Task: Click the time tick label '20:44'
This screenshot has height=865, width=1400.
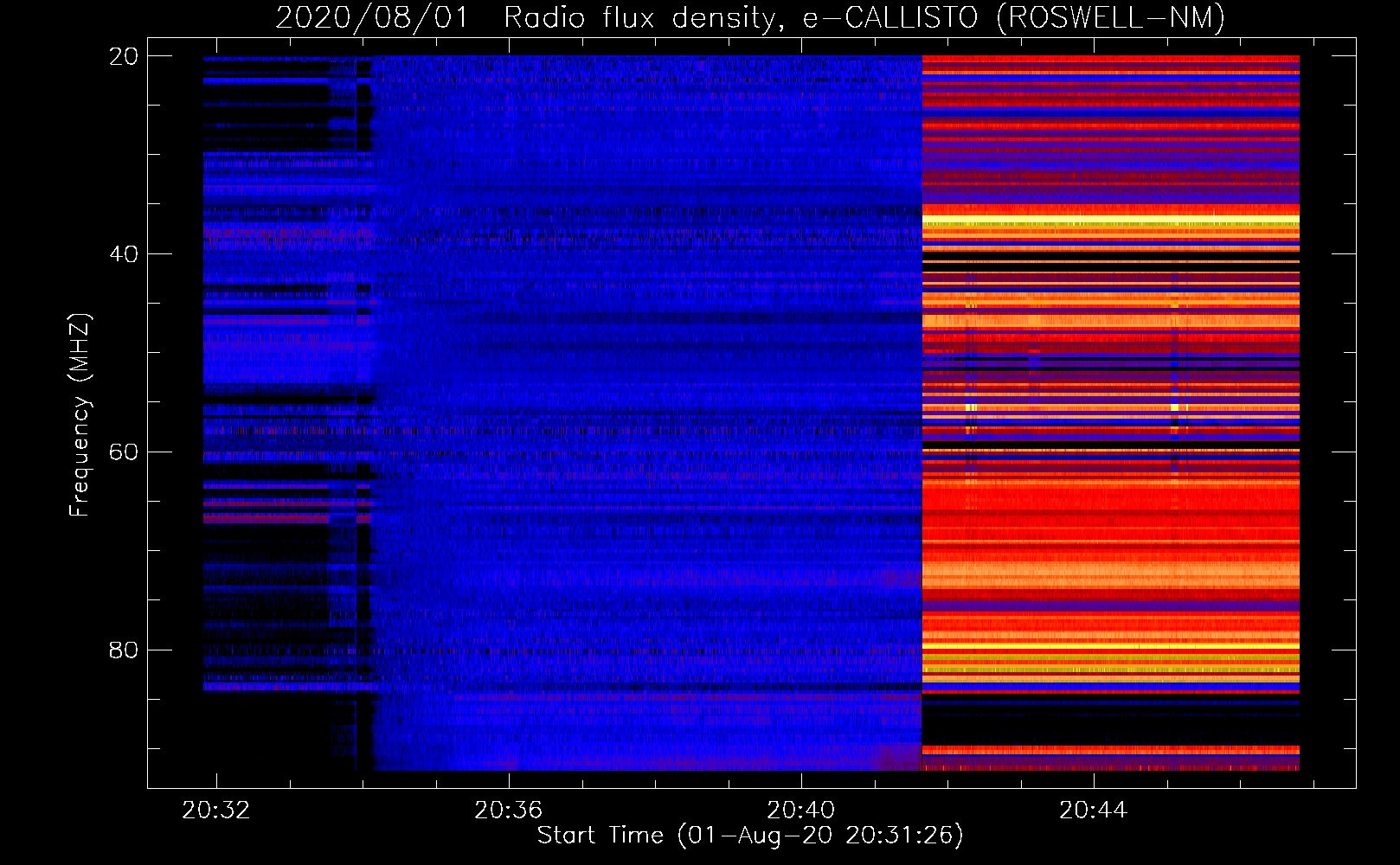Action: pos(1094,810)
